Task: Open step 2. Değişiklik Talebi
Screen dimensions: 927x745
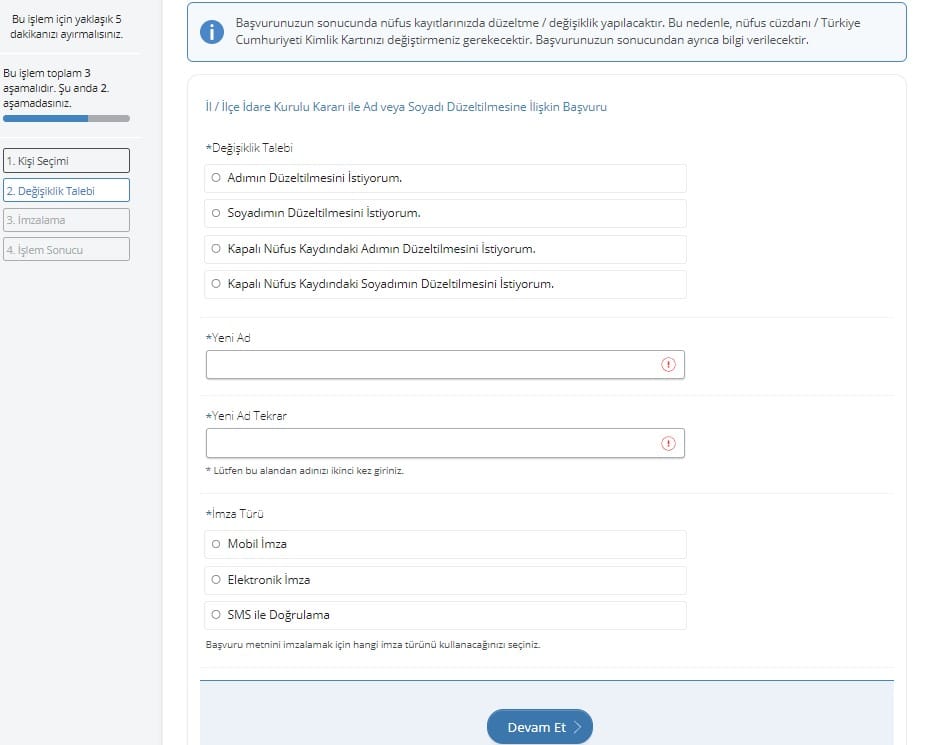Action: (66, 190)
